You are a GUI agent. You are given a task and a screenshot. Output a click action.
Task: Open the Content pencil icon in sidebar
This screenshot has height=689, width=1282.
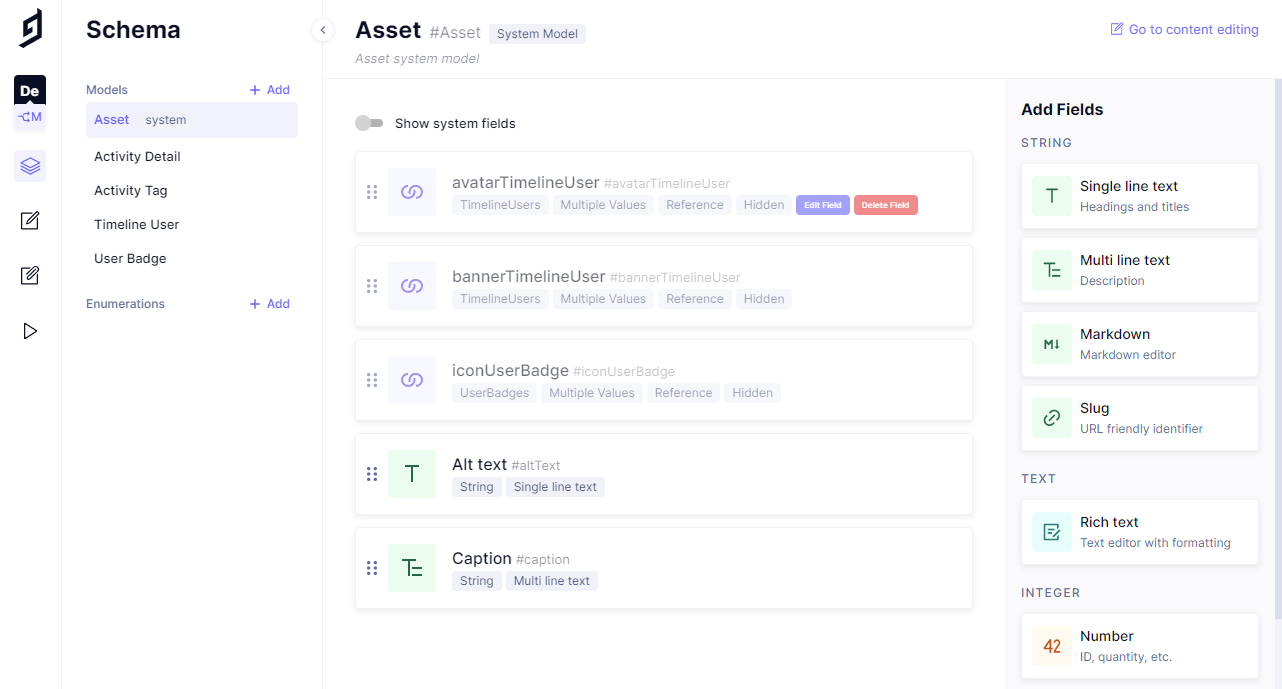point(30,221)
